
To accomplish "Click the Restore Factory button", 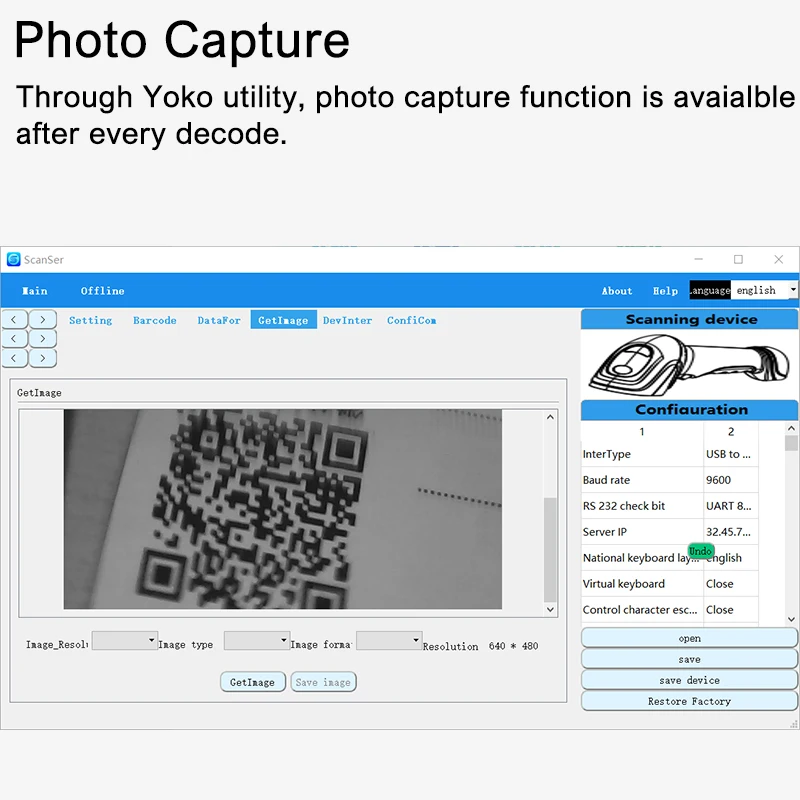I will pyautogui.click(x=689, y=701).
